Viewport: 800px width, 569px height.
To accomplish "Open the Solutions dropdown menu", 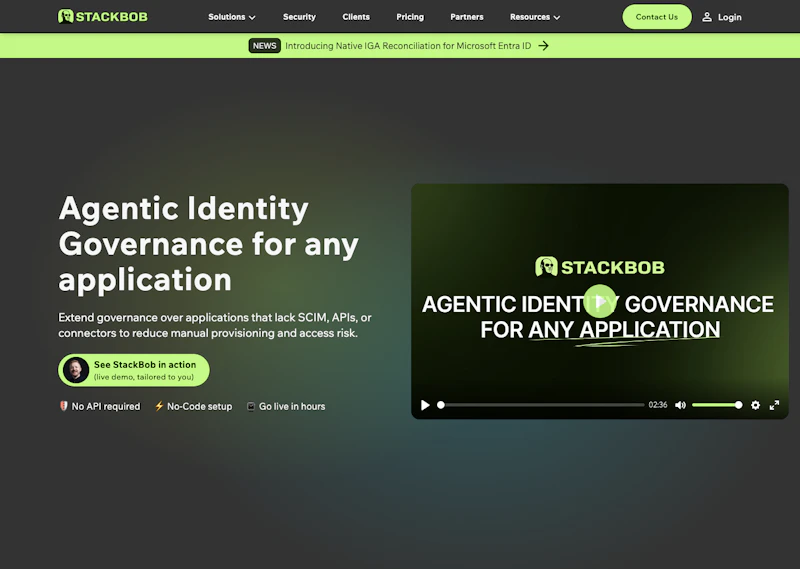I will coord(232,17).
